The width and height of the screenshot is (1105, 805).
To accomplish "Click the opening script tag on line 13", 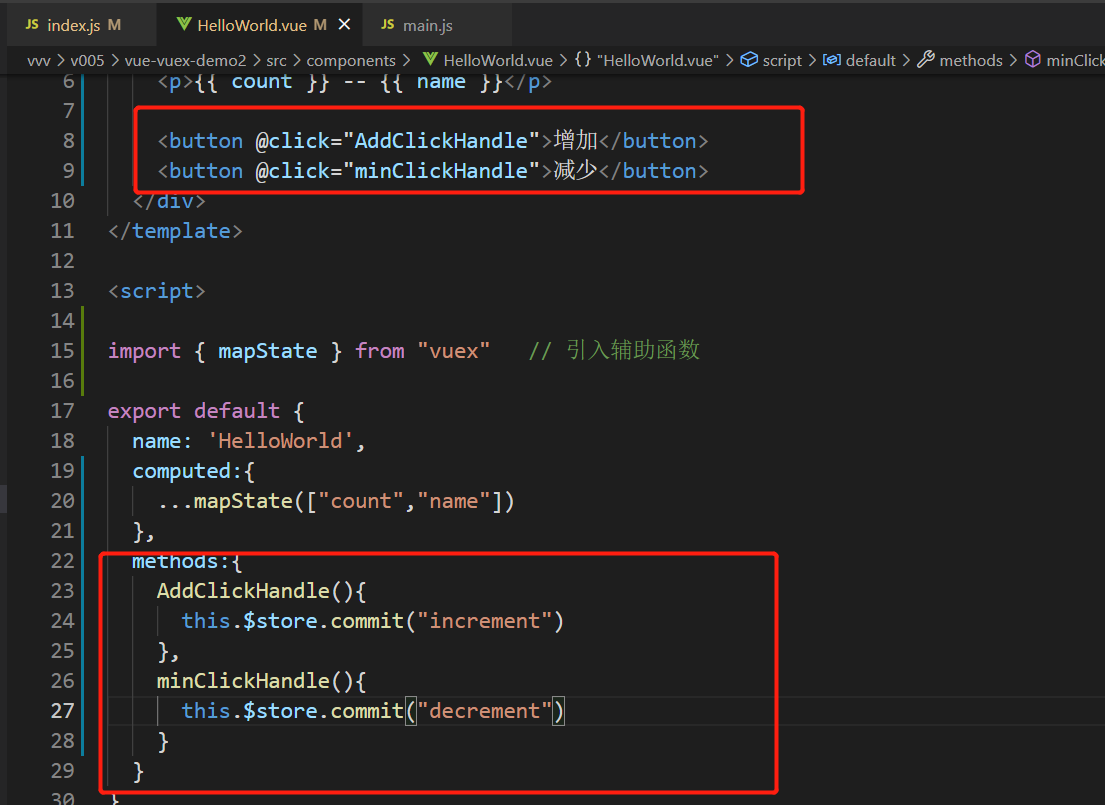I will pyautogui.click(x=156, y=291).
